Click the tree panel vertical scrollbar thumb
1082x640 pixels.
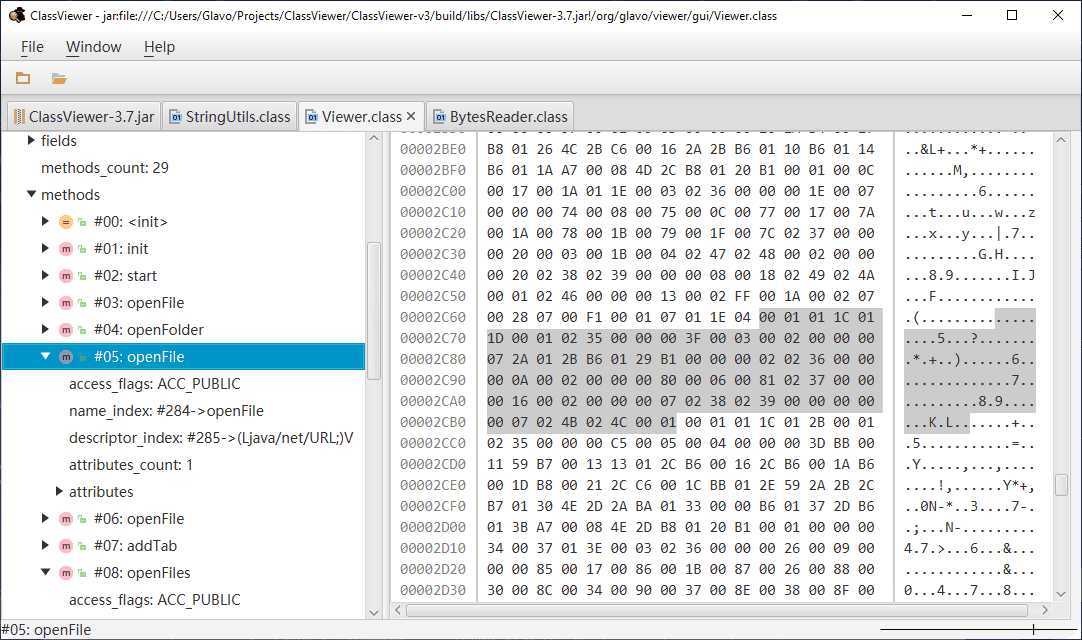(x=373, y=311)
